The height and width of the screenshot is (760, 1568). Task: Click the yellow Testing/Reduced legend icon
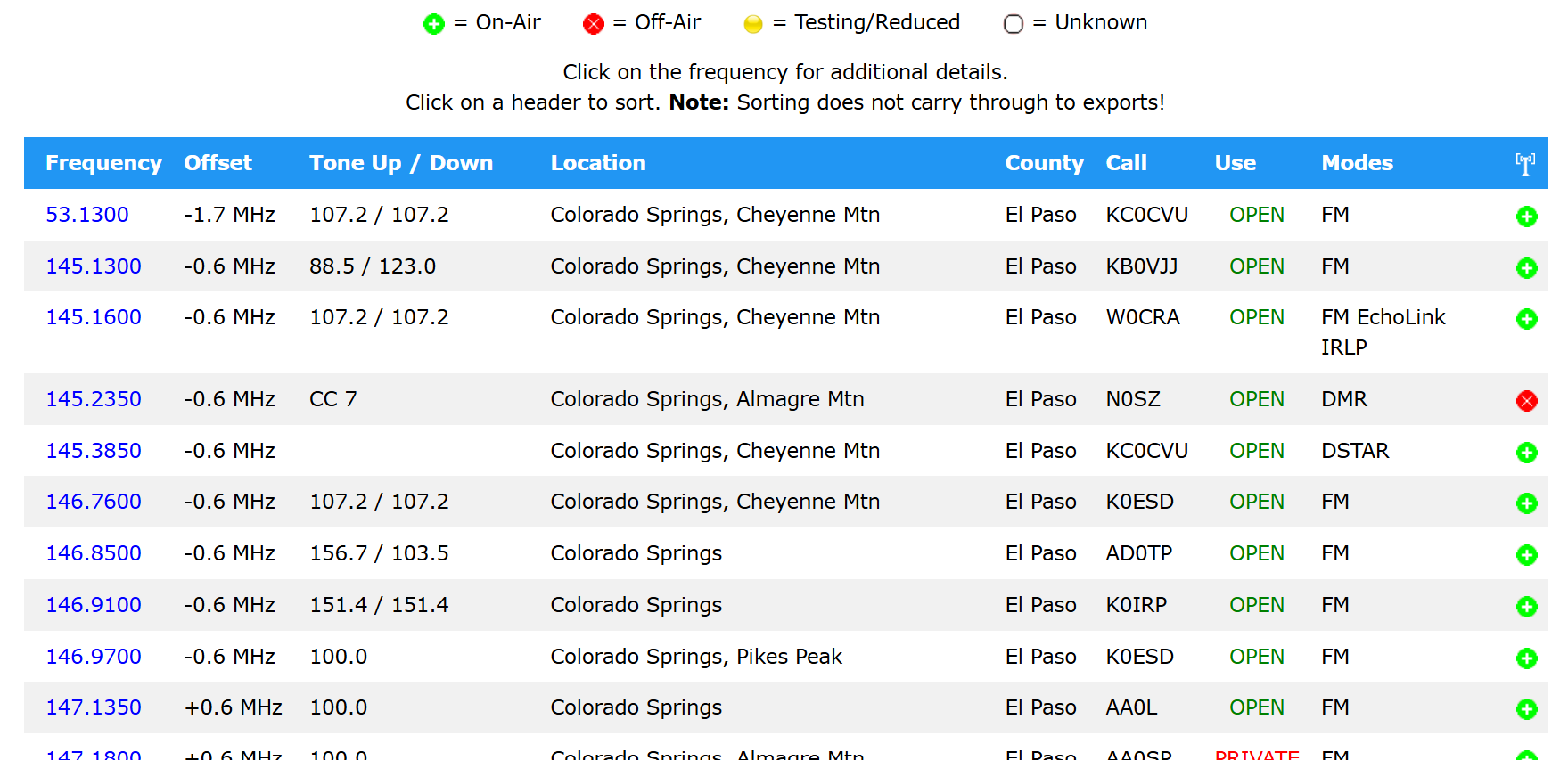(x=753, y=24)
